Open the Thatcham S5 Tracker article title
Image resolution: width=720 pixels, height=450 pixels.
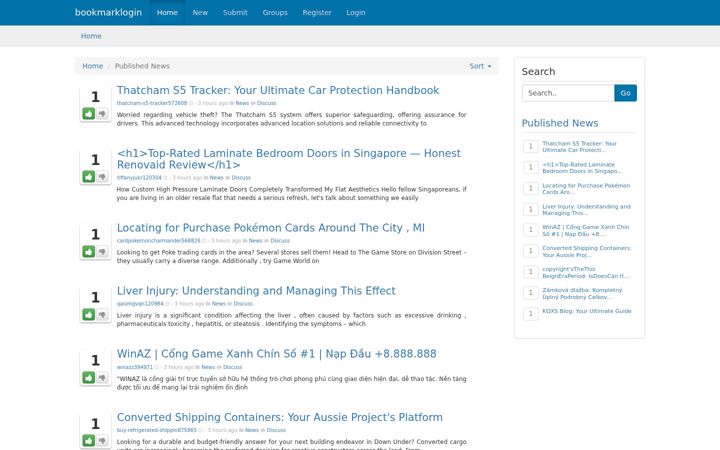(278, 90)
